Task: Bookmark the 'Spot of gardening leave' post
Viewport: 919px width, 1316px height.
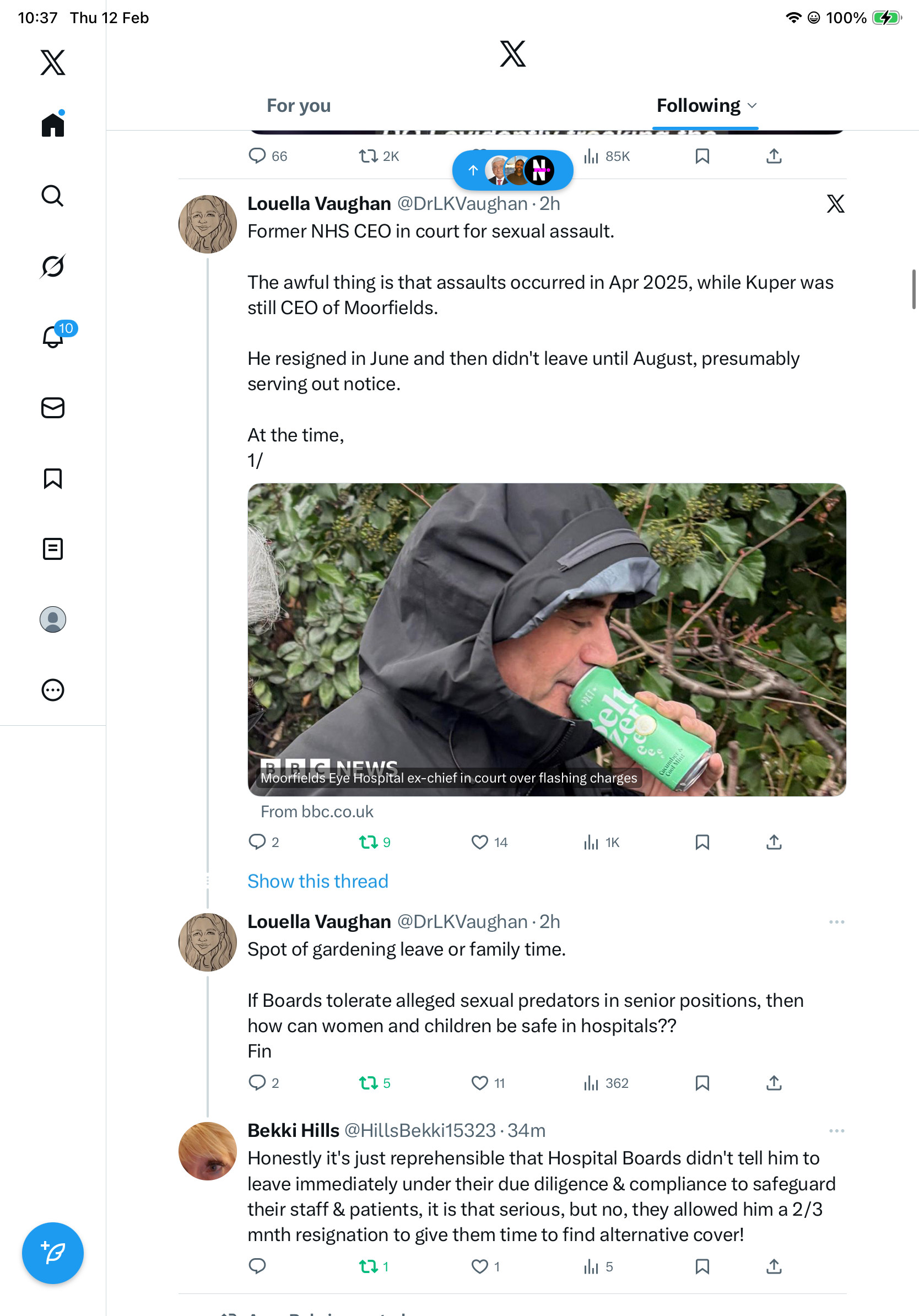Action: 702,1083
